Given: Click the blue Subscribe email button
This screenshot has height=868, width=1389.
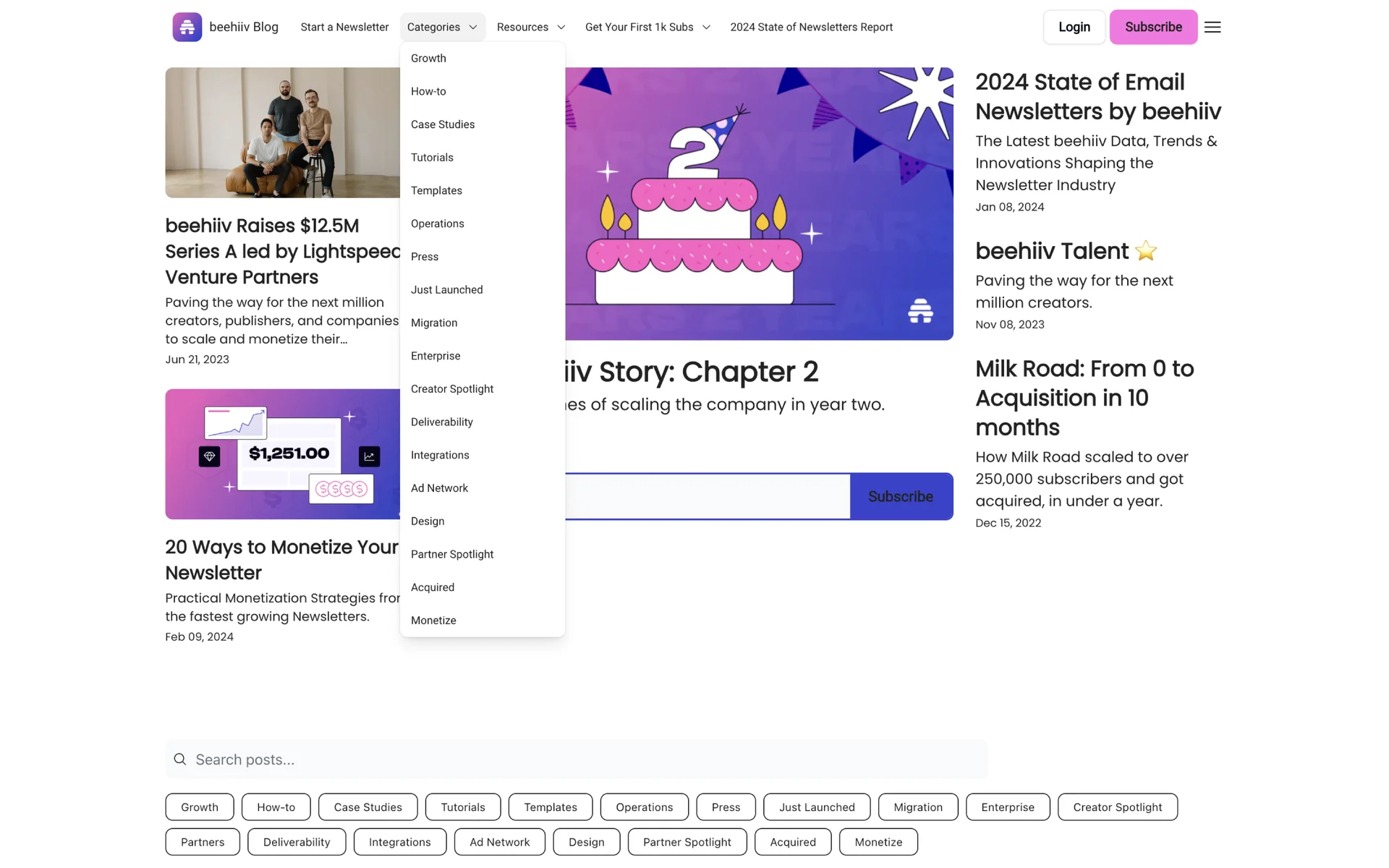Looking at the screenshot, I should (x=900, y=496).
